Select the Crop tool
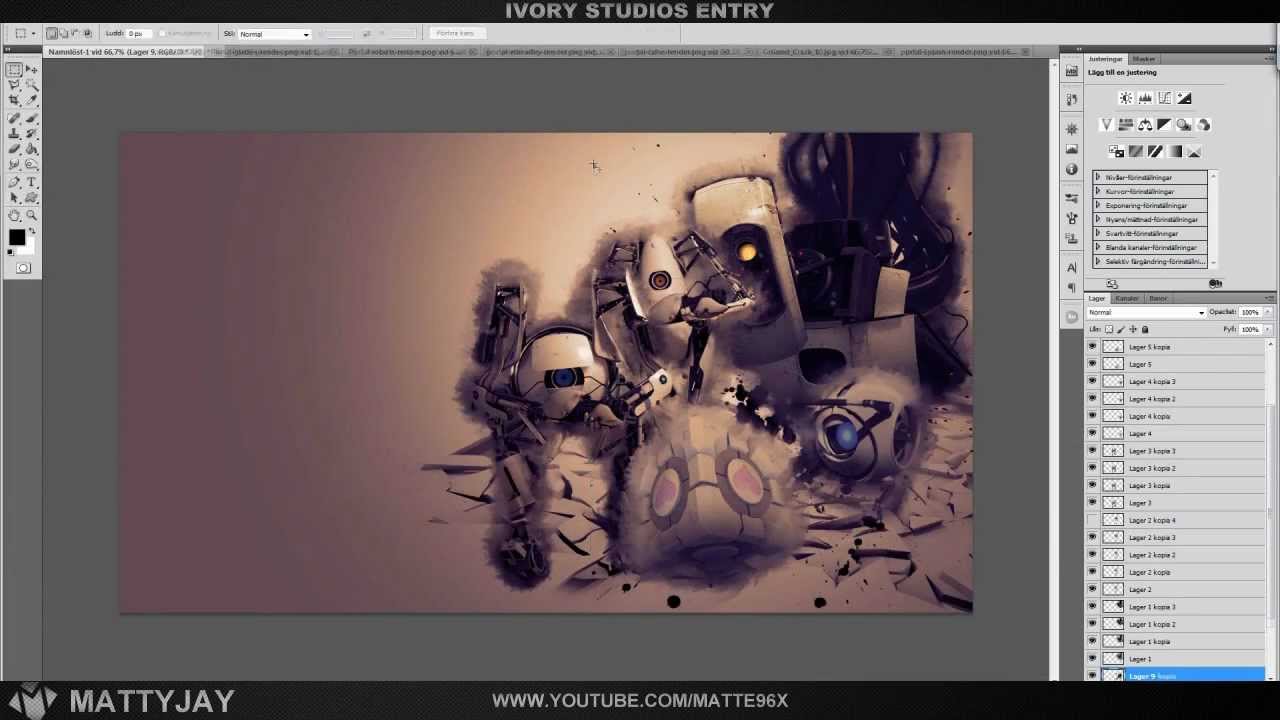 [14, 100]
